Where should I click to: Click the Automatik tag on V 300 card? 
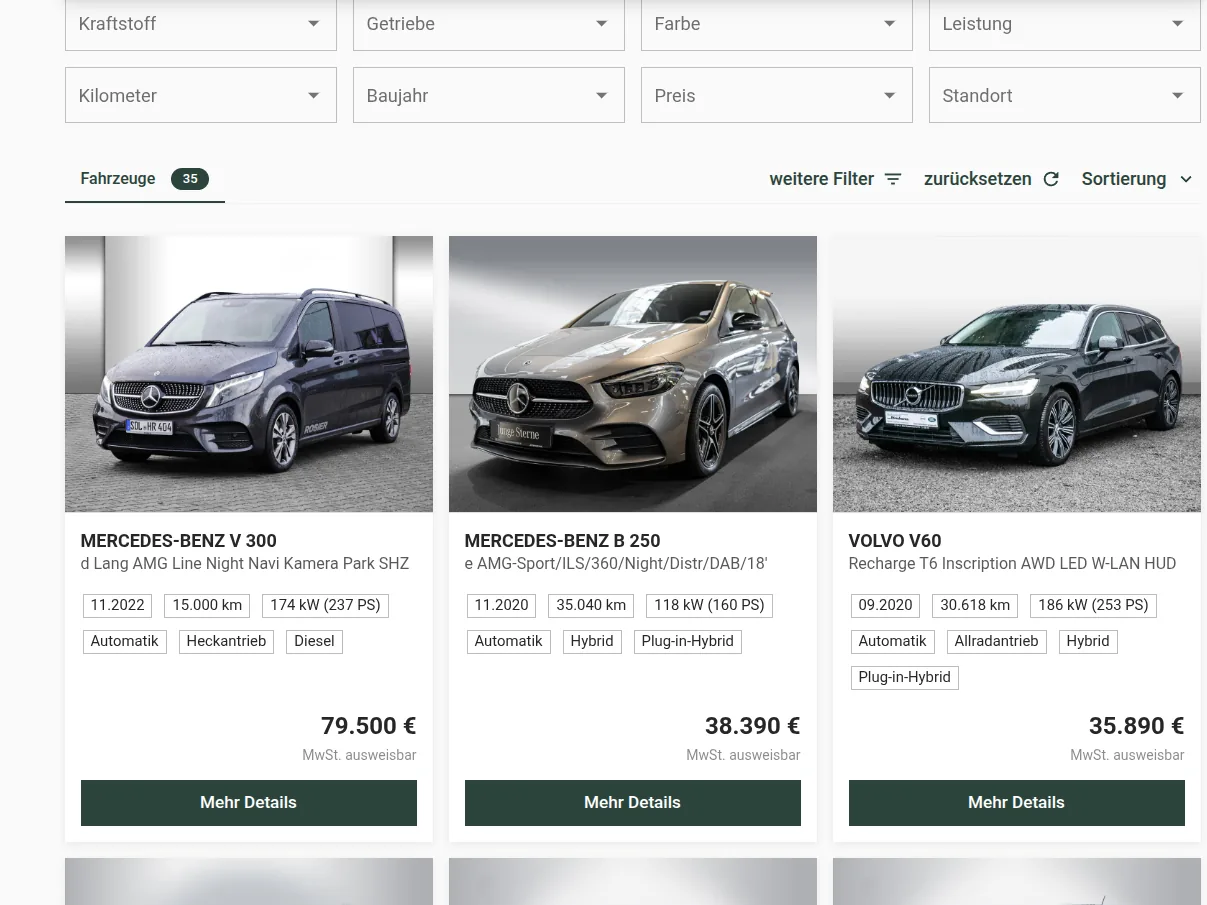[125, 641]
